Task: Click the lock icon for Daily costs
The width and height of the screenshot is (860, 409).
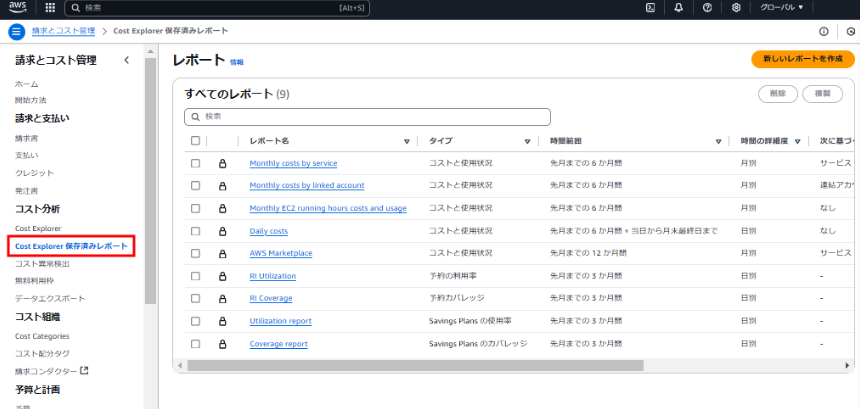Action: click(x=222, y=231)
